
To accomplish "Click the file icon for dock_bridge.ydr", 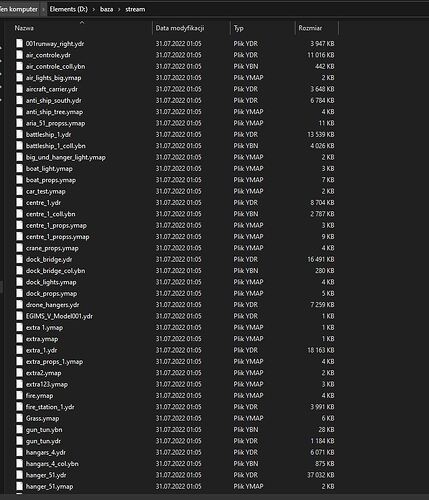I will click(x=20, y=259).
